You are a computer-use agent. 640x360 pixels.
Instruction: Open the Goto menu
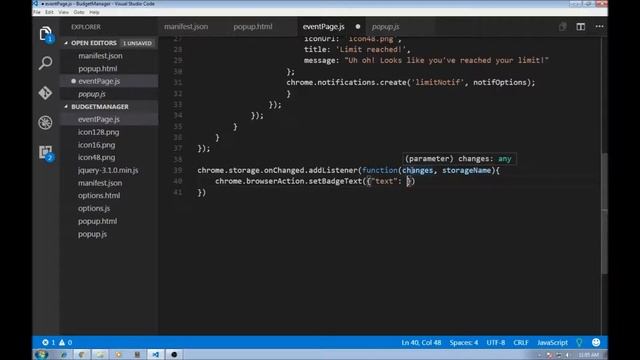click(79, 12)
